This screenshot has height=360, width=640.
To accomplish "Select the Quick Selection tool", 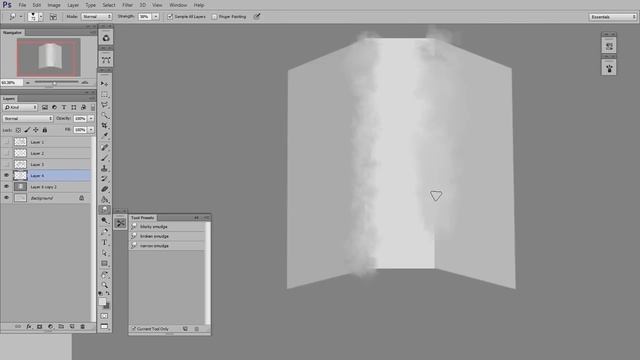I will 104,115.
